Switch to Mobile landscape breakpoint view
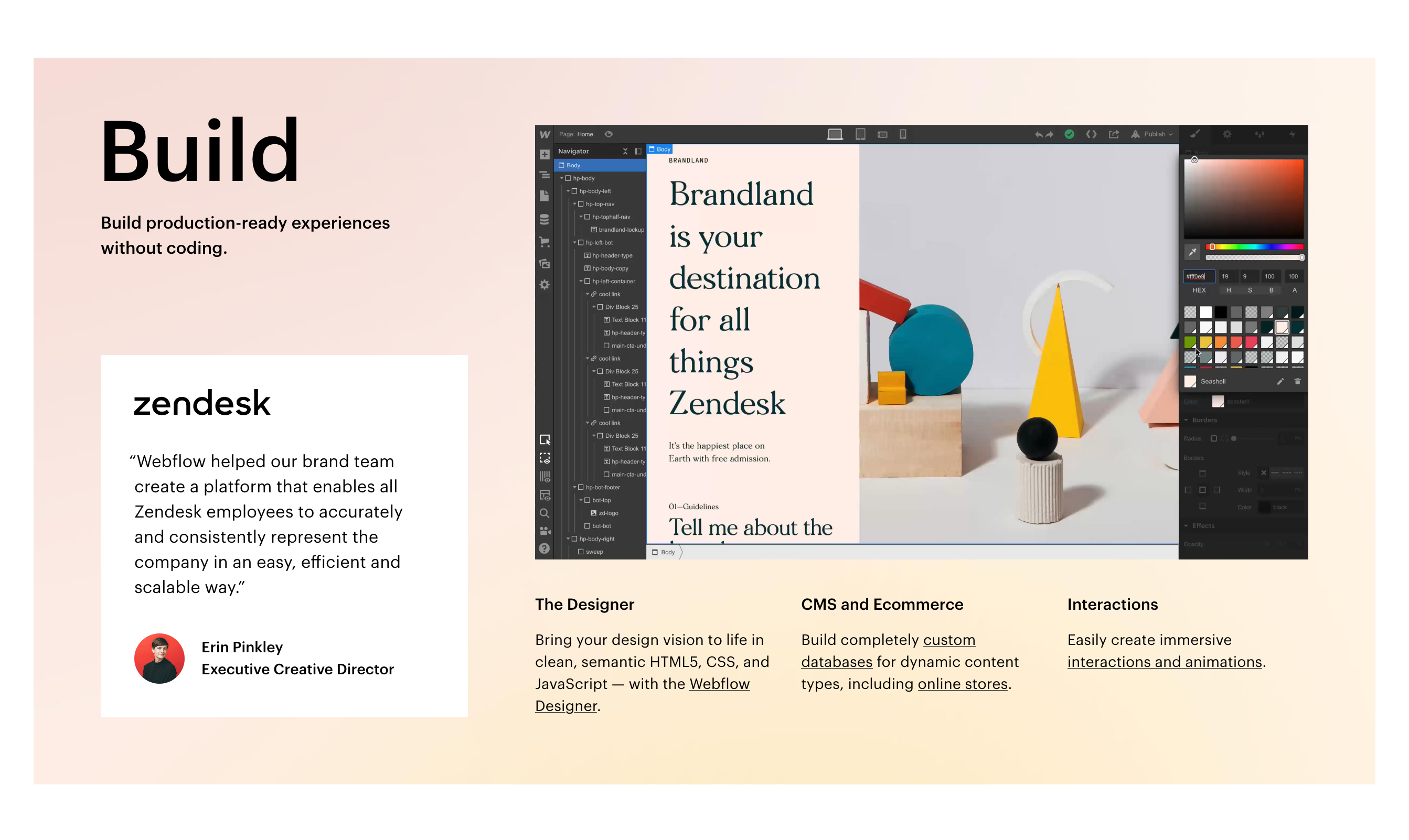Screen dimensions: 1409x840 882,135
